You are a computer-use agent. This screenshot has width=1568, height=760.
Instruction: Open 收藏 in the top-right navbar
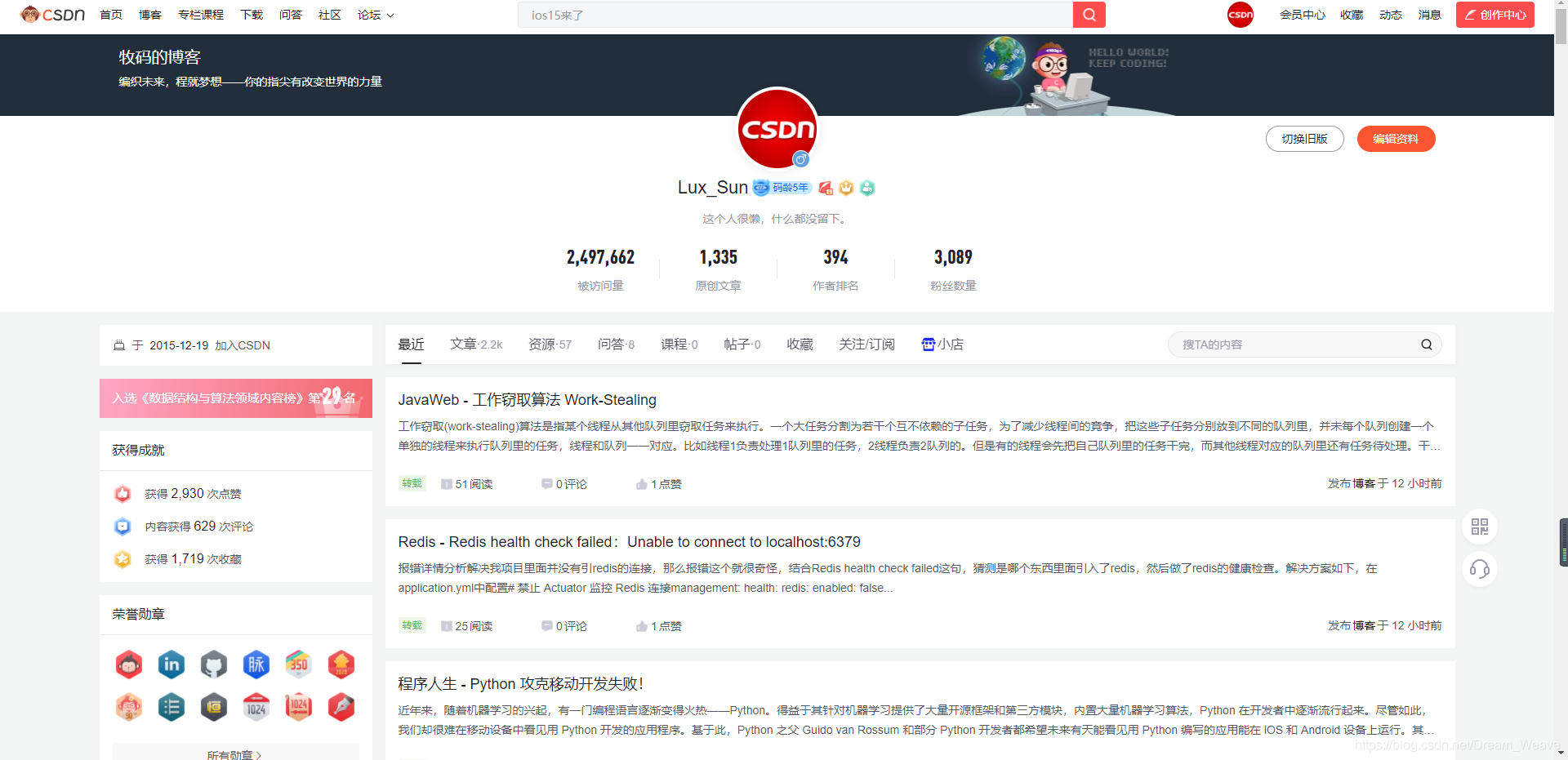[1352, 15]
